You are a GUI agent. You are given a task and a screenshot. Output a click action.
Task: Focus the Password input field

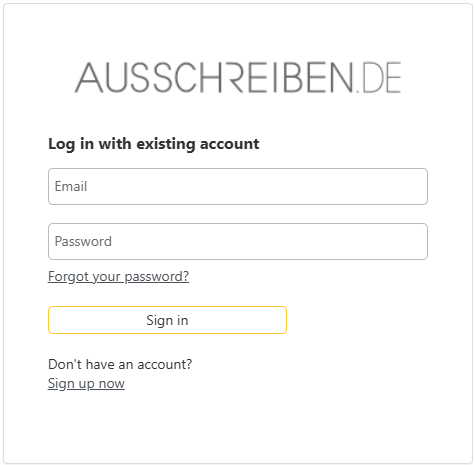(238, 241)
